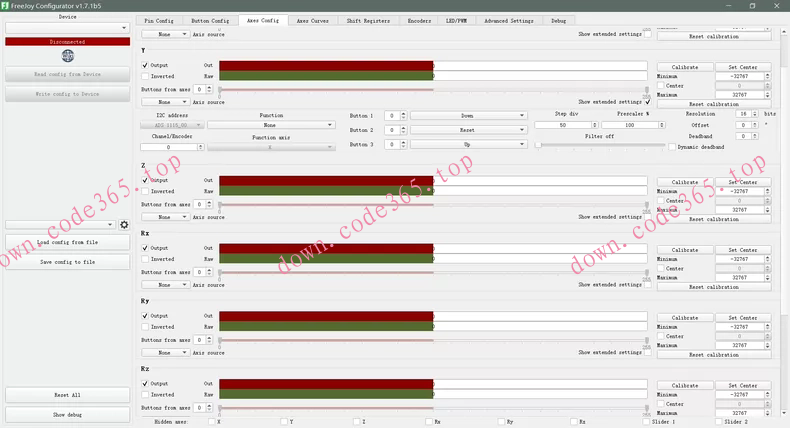
Task: Open the Encoders tab
Action: [x=419, y=21]
